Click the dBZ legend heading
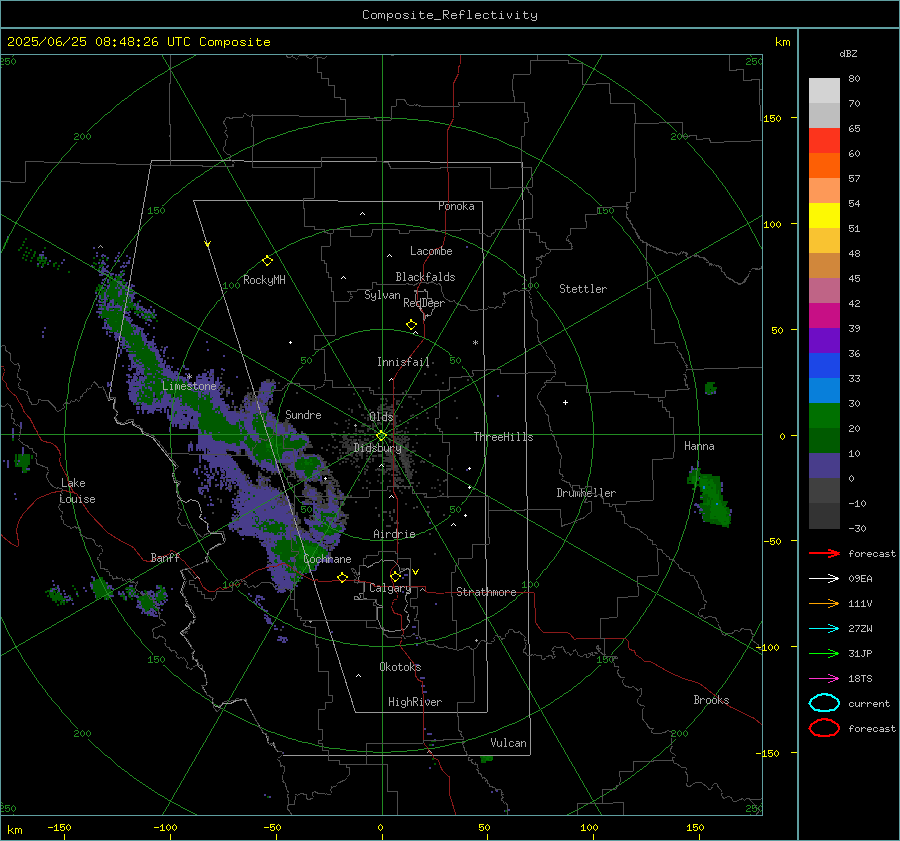Image resolution: width=900 pixels, height=841 pixels. tap(848, 53)
